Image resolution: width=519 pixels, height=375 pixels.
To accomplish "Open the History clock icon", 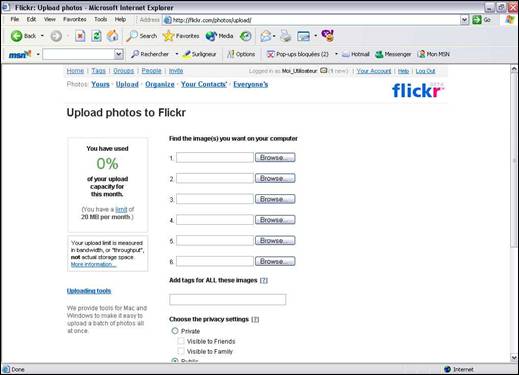I will pos(246,36).
